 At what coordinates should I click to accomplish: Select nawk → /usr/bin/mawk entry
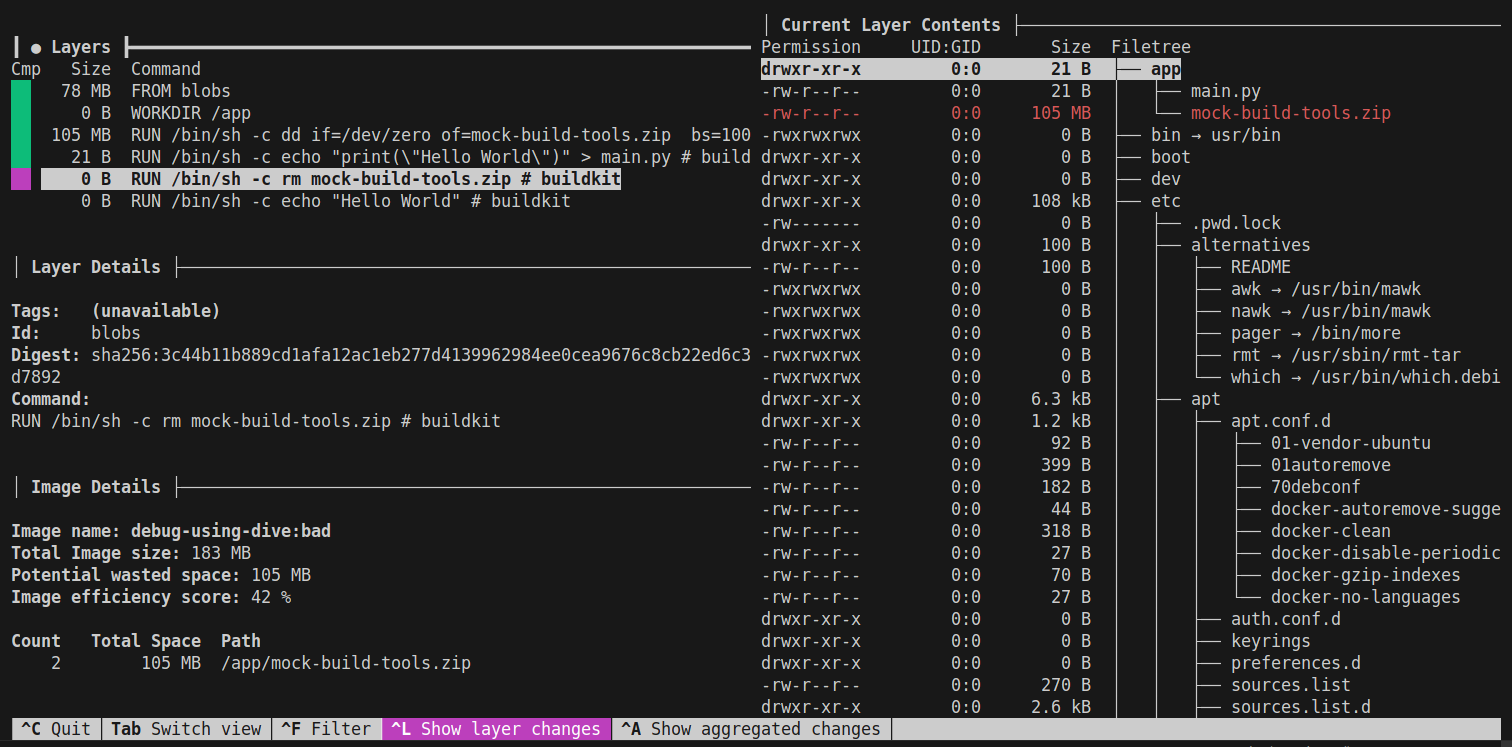point(1330,311)
